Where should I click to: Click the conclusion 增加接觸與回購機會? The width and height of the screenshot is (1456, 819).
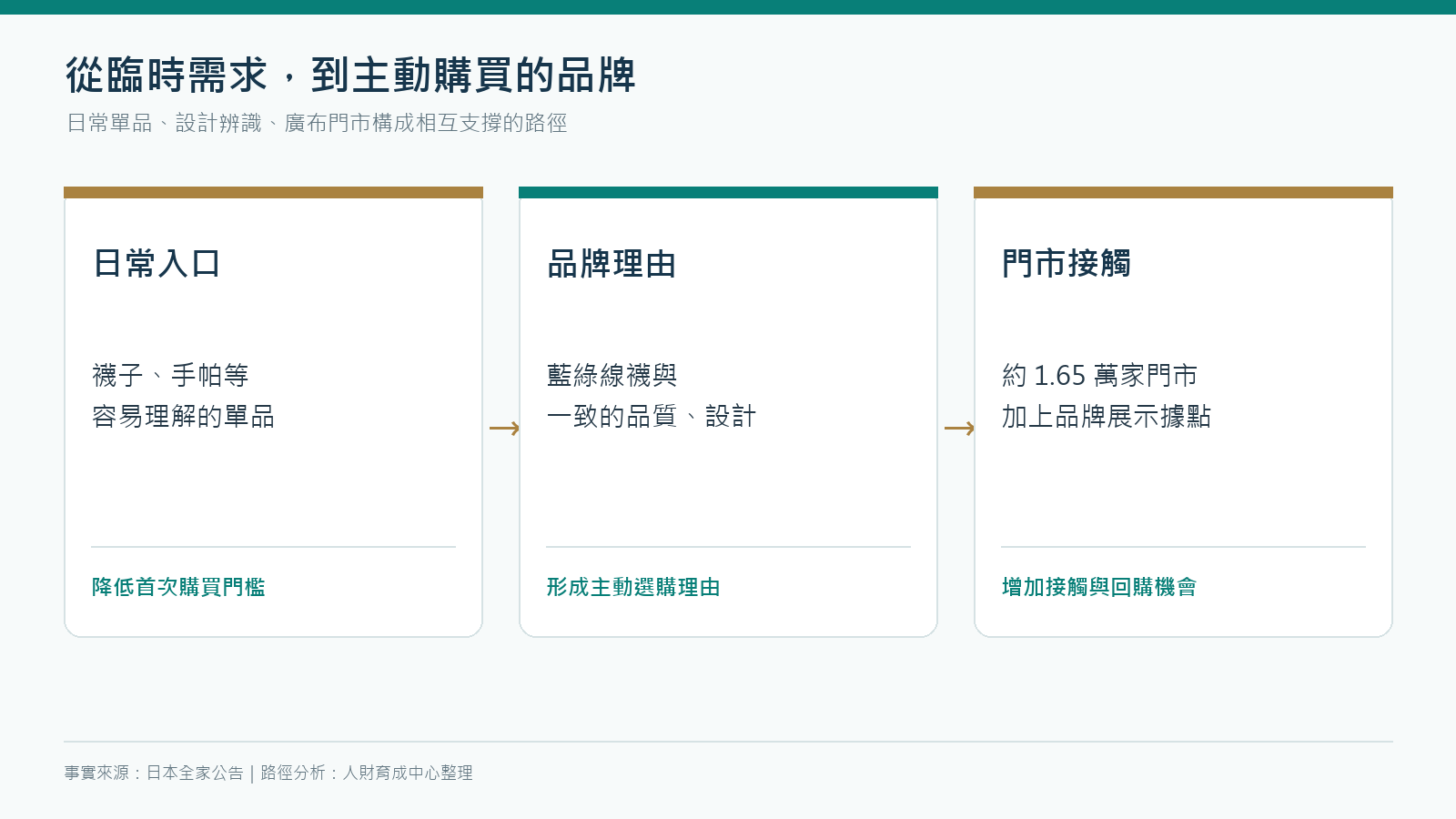(1099, 587)
